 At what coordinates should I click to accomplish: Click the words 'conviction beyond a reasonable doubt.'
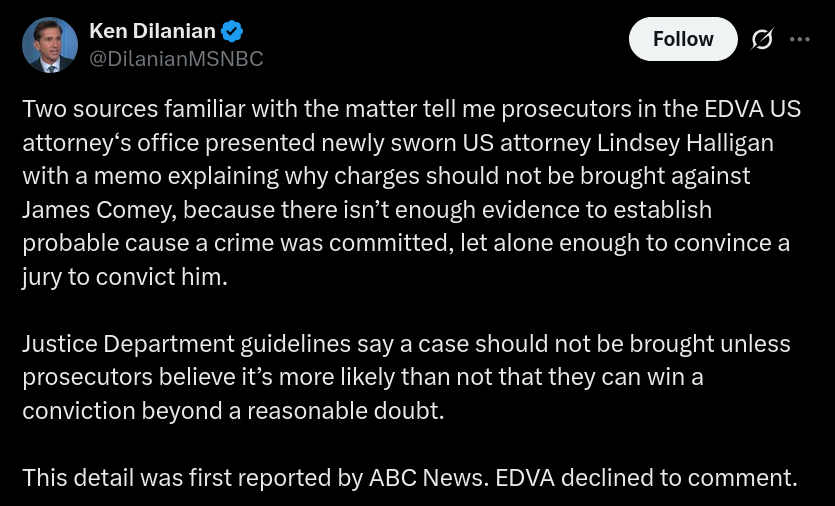click(x=232, y=411)
